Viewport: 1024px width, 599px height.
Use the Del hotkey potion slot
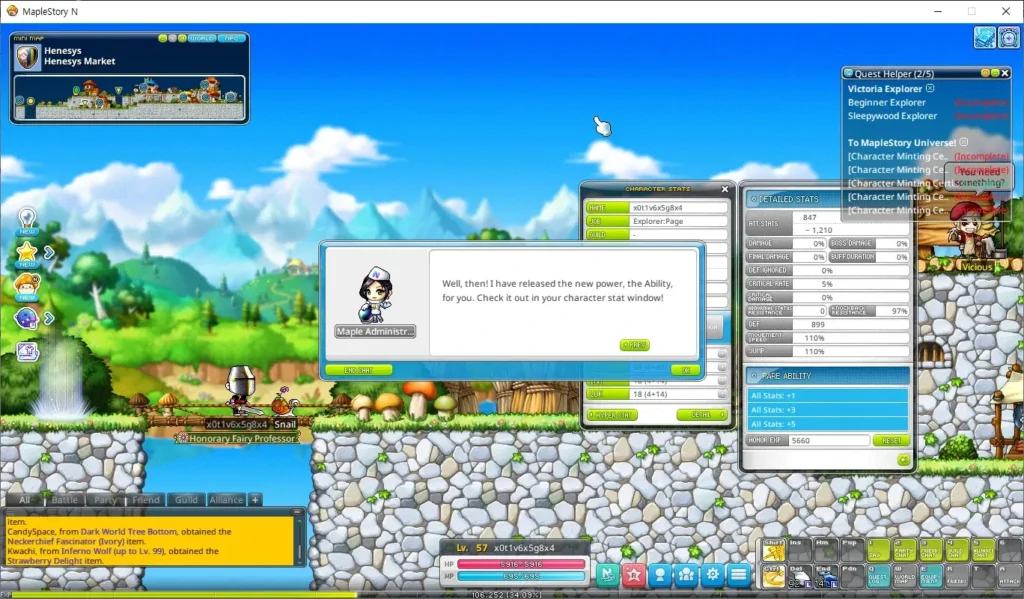(799, 576)
